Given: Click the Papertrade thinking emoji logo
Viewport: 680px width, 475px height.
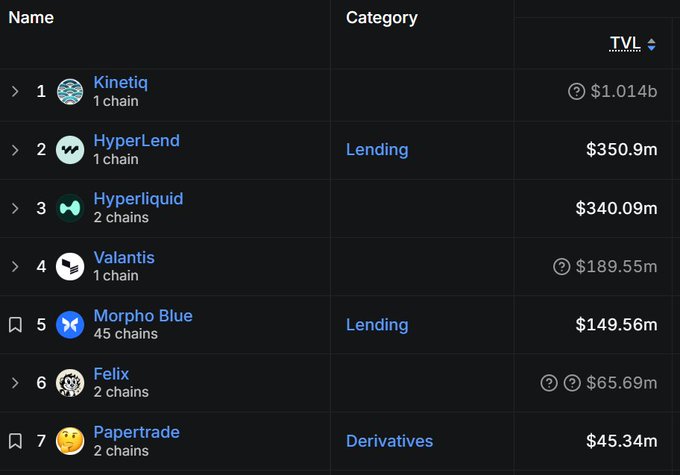Looking at the screenshot, I should pos(70,441).
